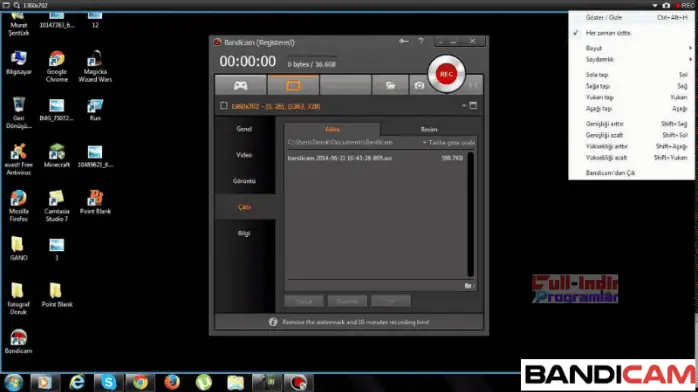The image size is (698, 392).
Task: Choose Sağa taşı from the menu
Action: pyautogui.click(x=631, y=86)
